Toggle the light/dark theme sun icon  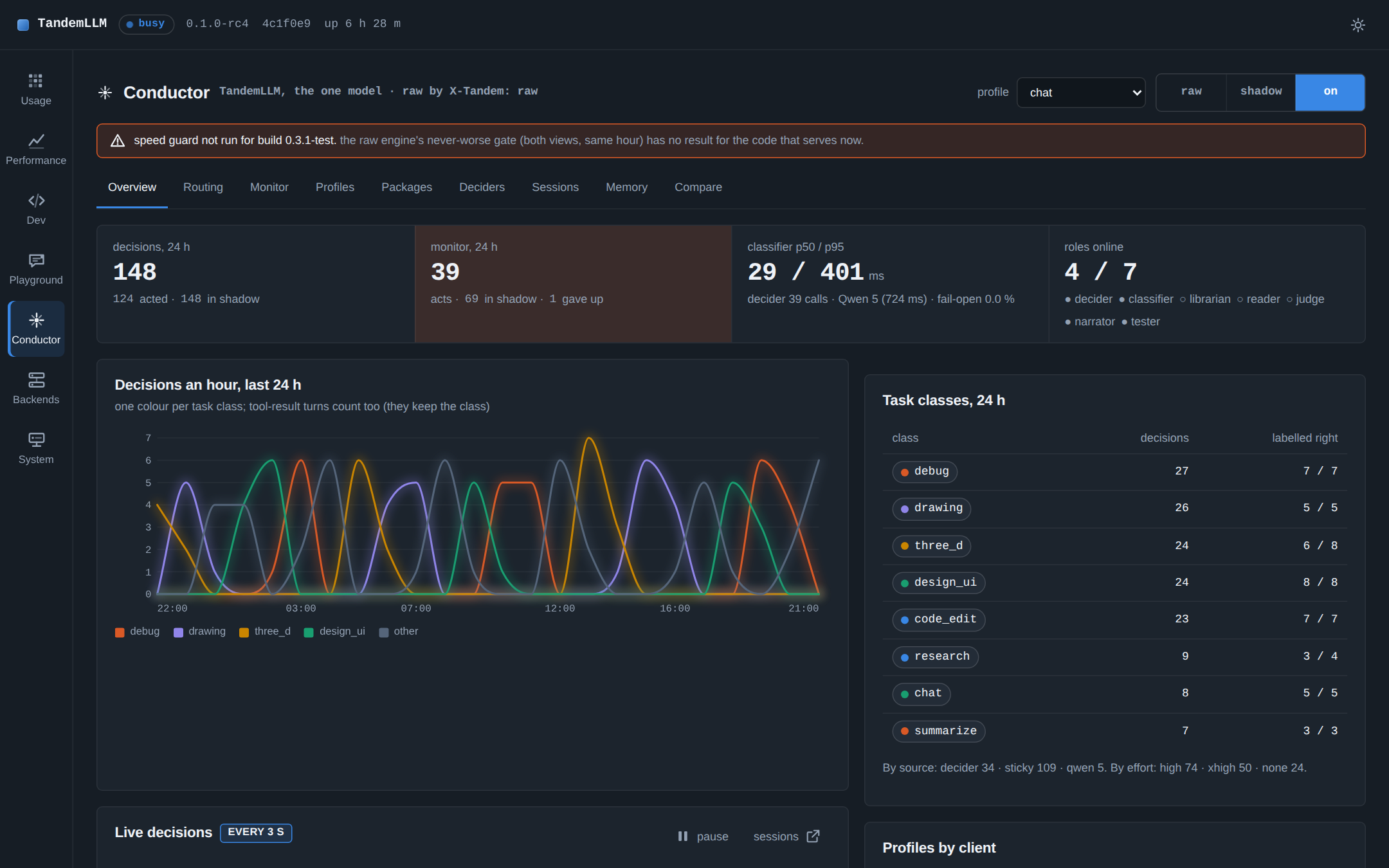1357,24
